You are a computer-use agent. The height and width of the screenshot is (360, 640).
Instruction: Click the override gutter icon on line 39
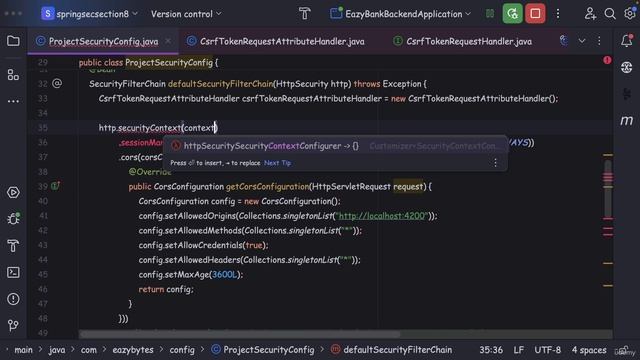[x=55, y=186]
